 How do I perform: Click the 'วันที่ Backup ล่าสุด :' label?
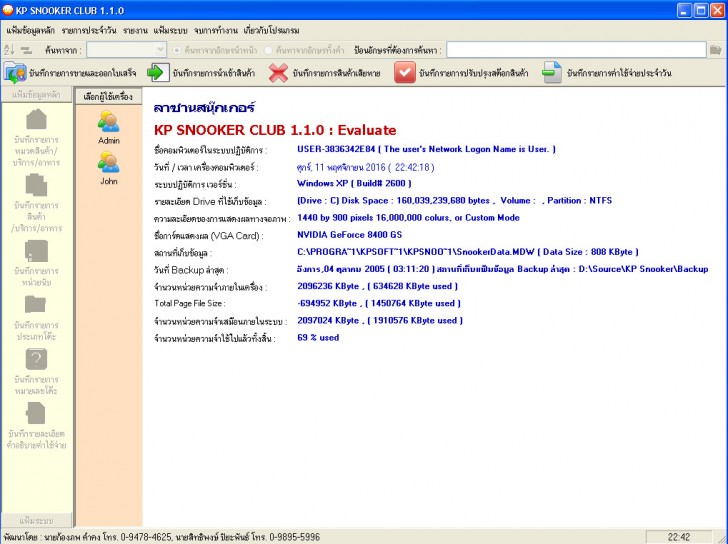point(191,270)
